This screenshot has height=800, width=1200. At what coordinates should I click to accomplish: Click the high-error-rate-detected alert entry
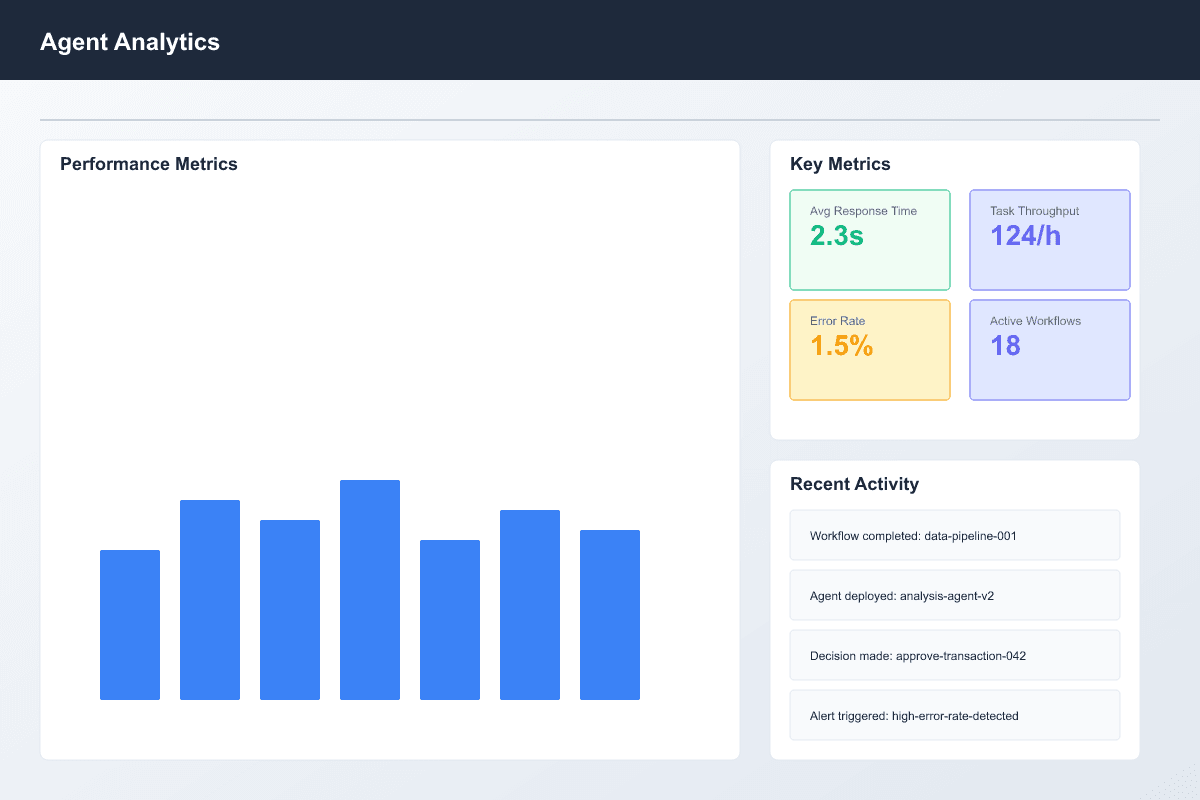pyautogui.click(x=954, y=715)
